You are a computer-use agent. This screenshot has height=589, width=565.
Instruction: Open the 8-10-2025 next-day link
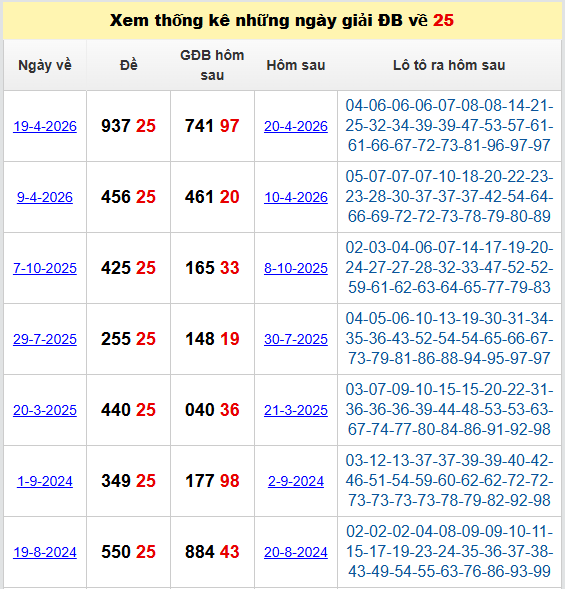click(x=296, y=268)
